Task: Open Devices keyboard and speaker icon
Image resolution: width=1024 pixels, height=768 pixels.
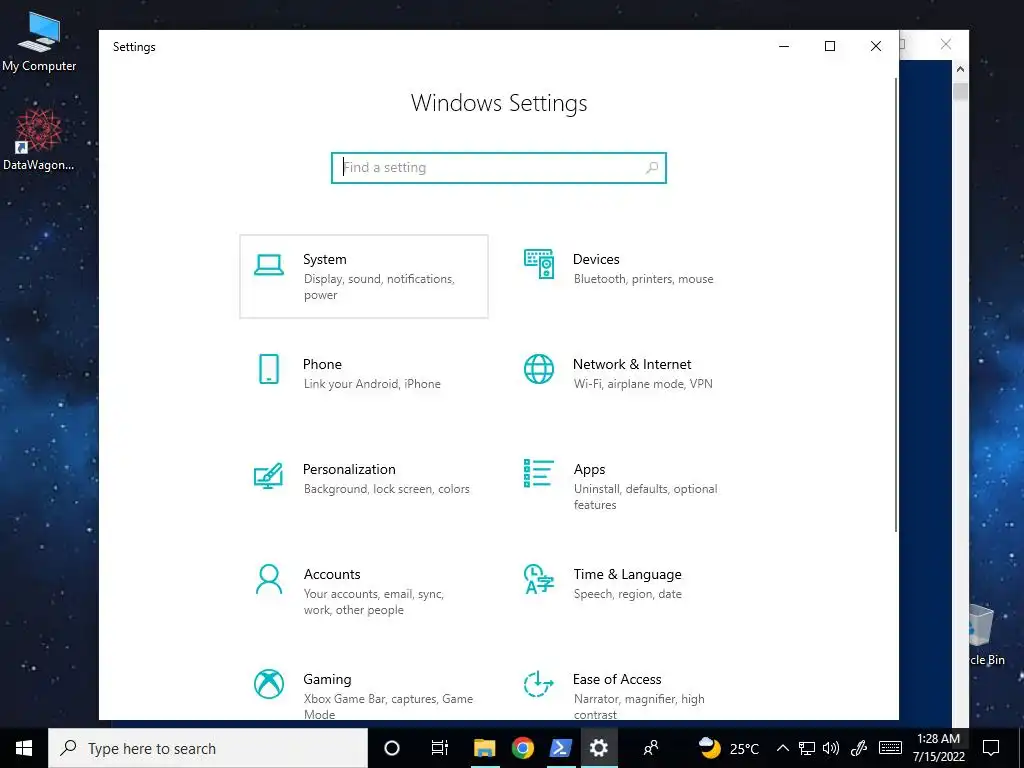Action: pyautogui.click(x=539, y=264)
